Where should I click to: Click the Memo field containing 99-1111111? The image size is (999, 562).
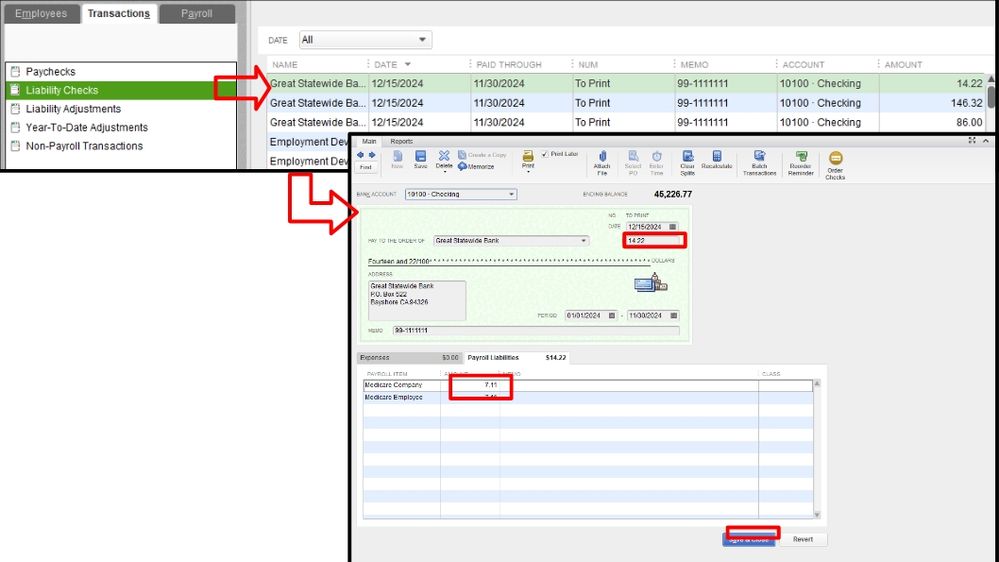click(536, 330)
